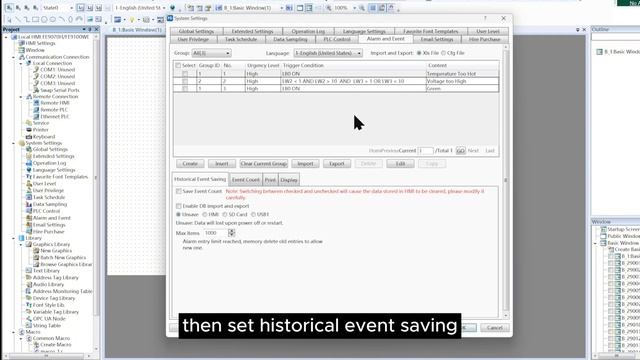Switch to the Global Settings tab
640x360 pixels.
click(196, 31)
